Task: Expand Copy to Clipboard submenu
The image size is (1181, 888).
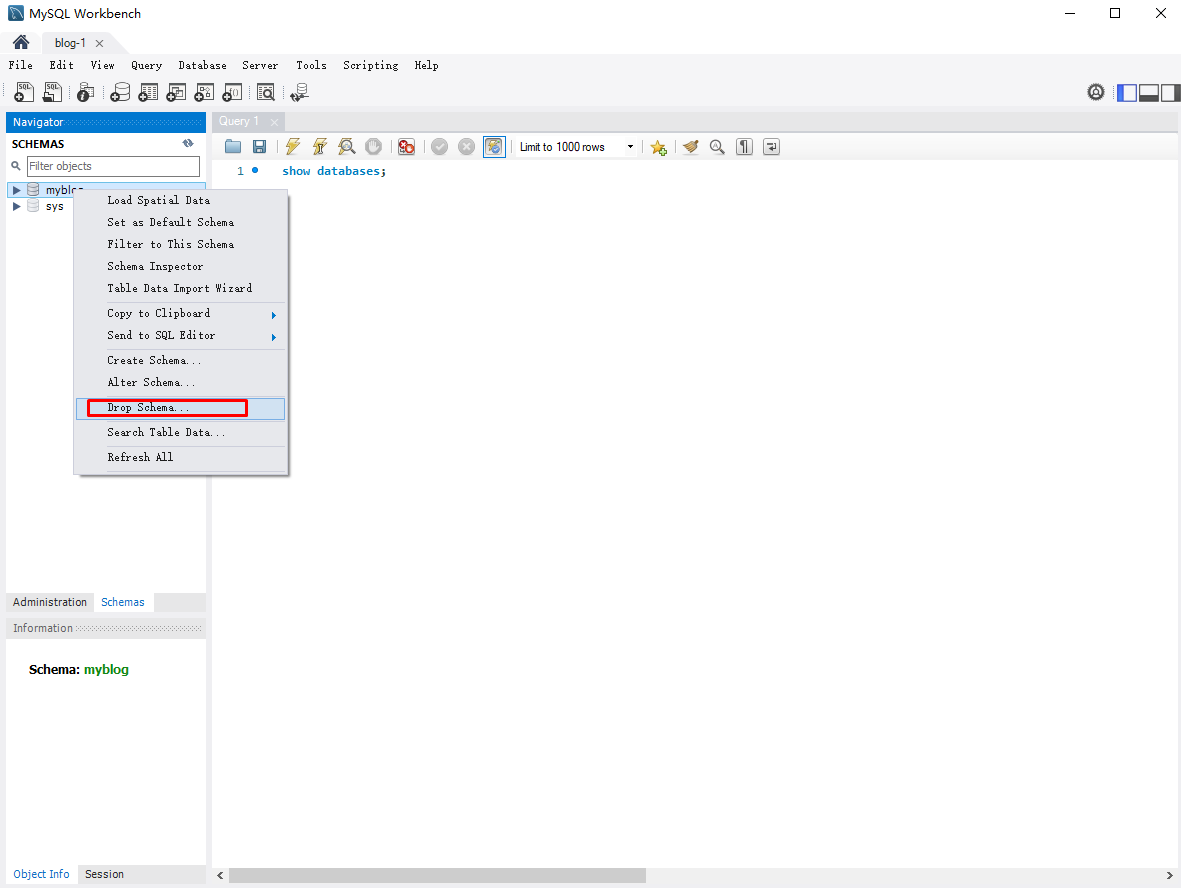Action: (x=273, y=315)
